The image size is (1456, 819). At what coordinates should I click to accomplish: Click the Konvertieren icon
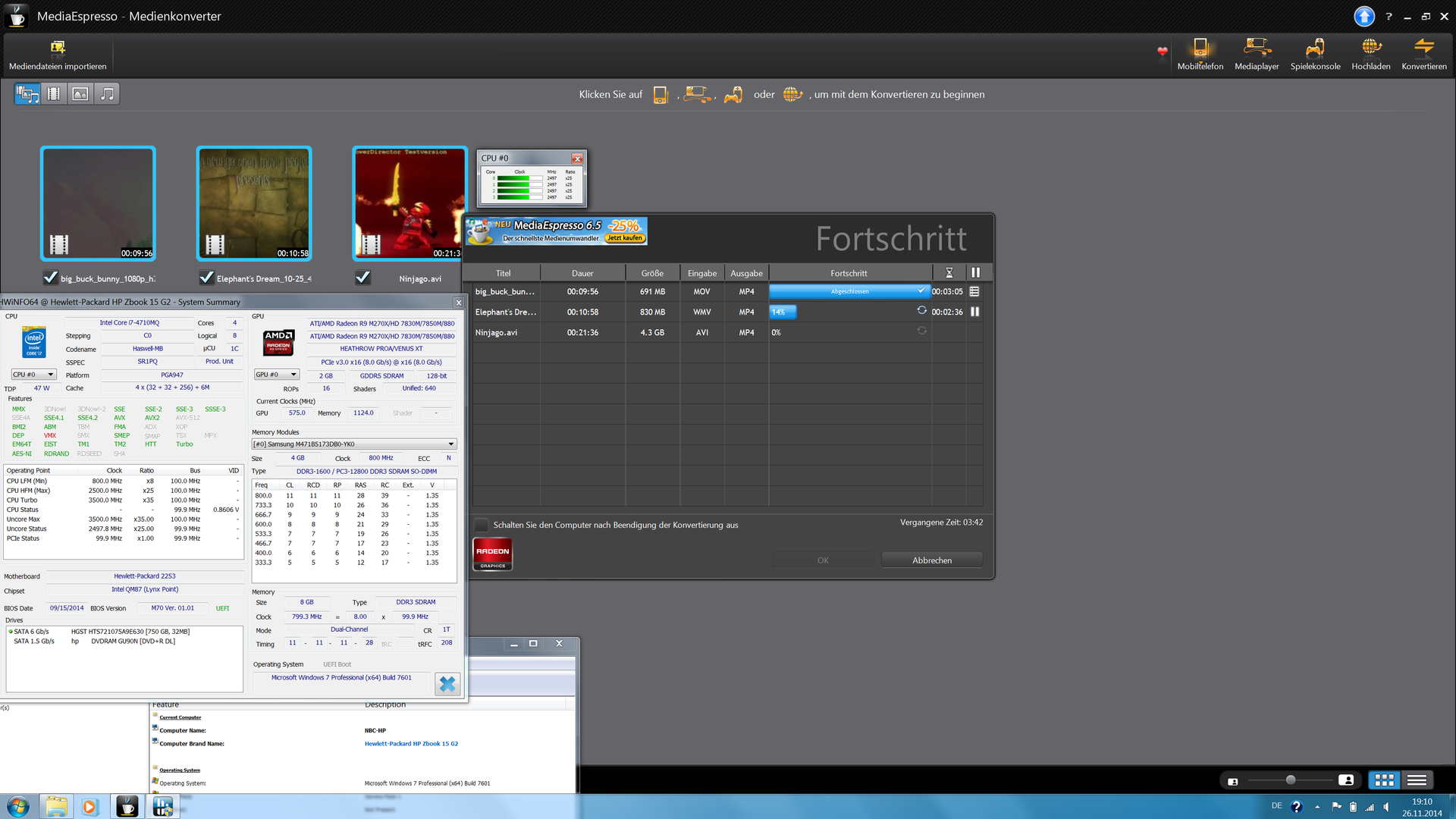(x=1423, y=49)
